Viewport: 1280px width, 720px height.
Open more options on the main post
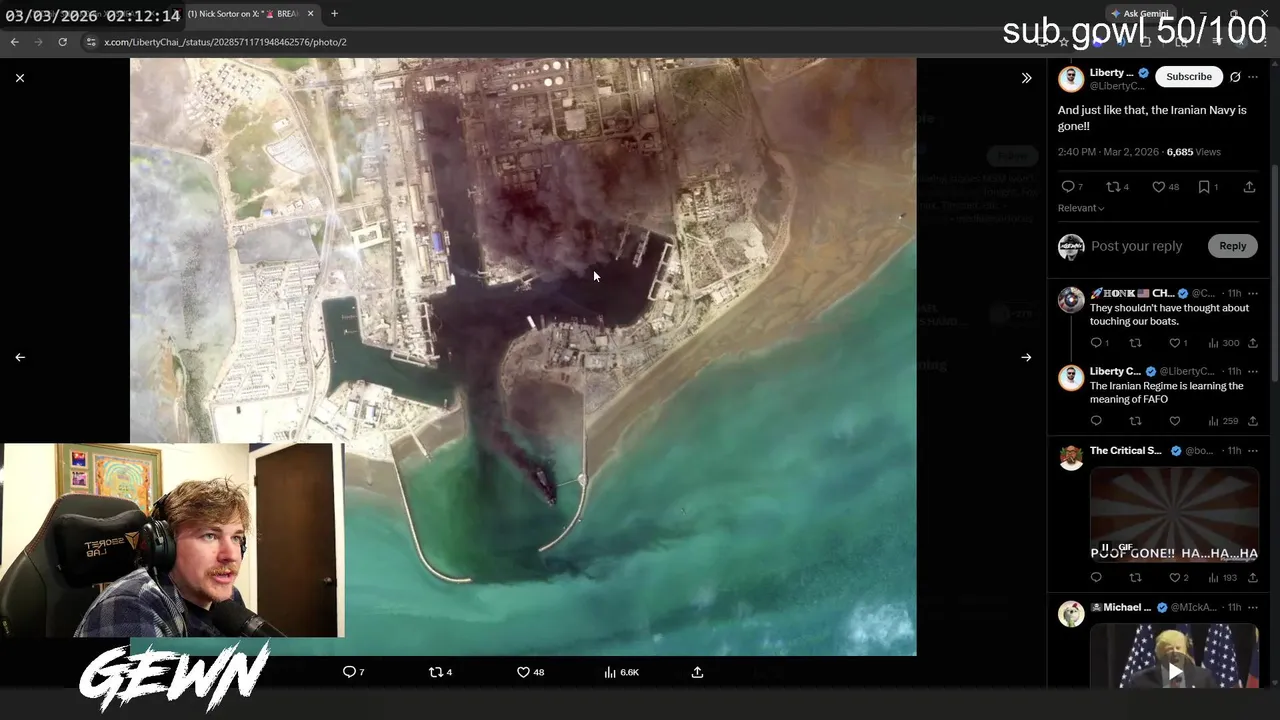coord(1253,77)
